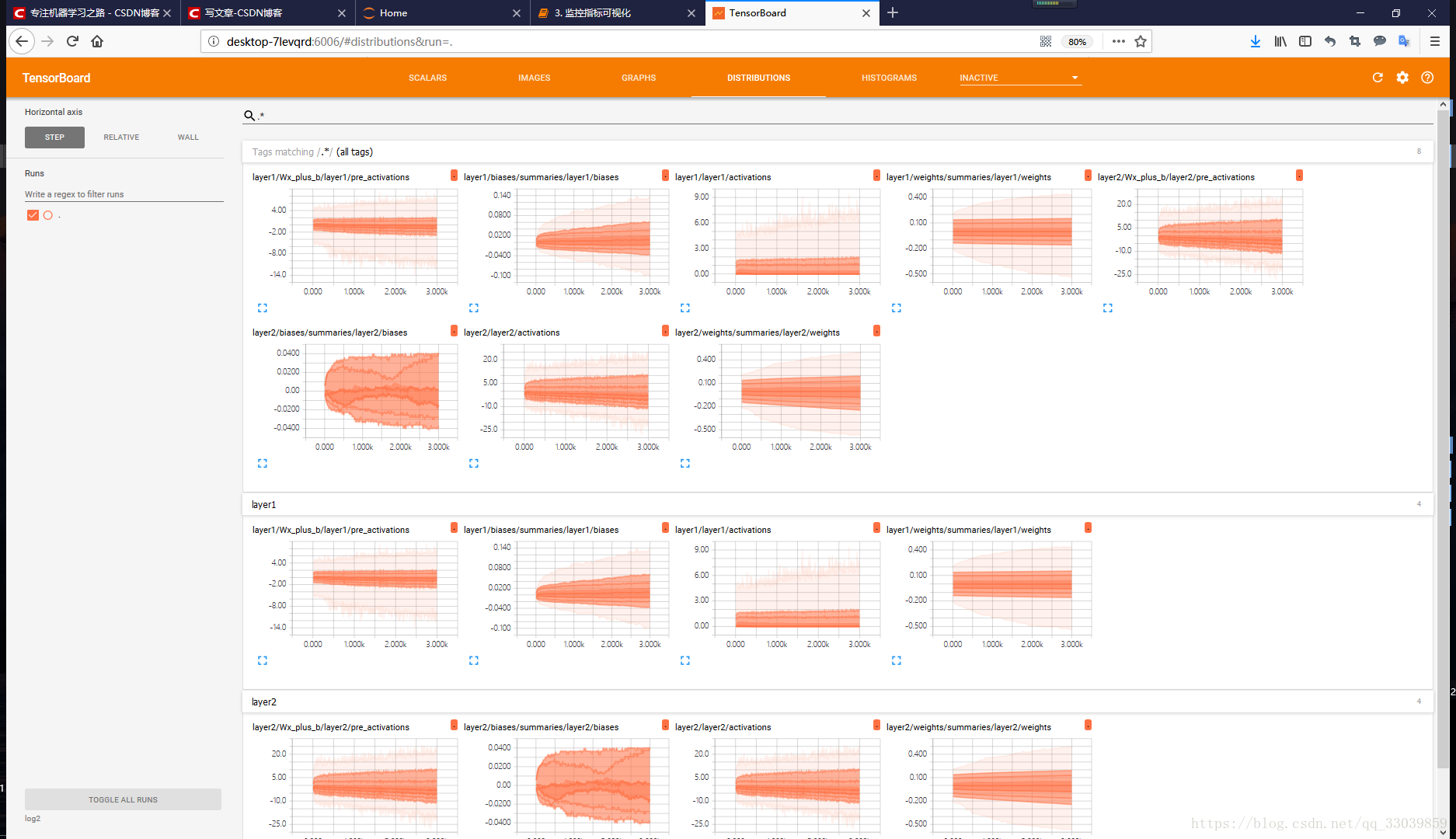The width and height of the screenshot is (1456, 839).
Task: Click the 'log2' log directory text
Action: (x=33, y=819)
